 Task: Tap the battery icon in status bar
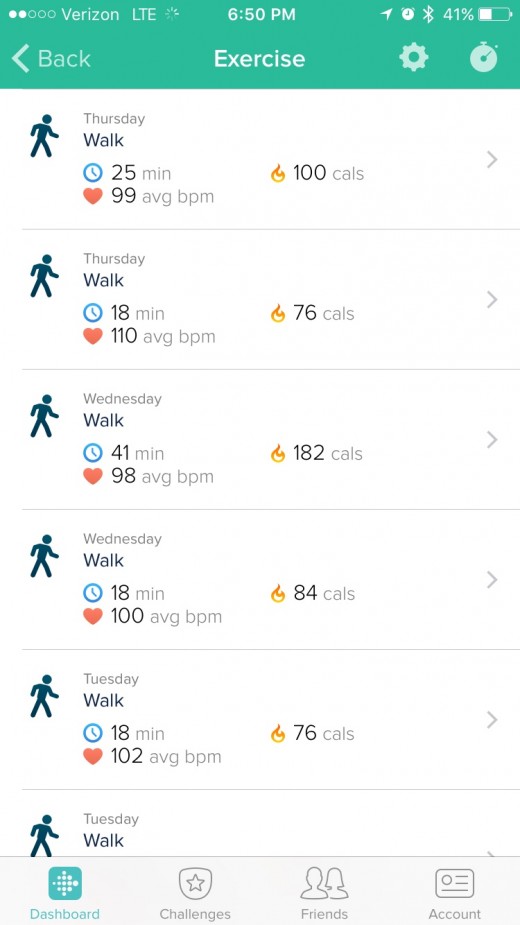(x=495, y=14)
